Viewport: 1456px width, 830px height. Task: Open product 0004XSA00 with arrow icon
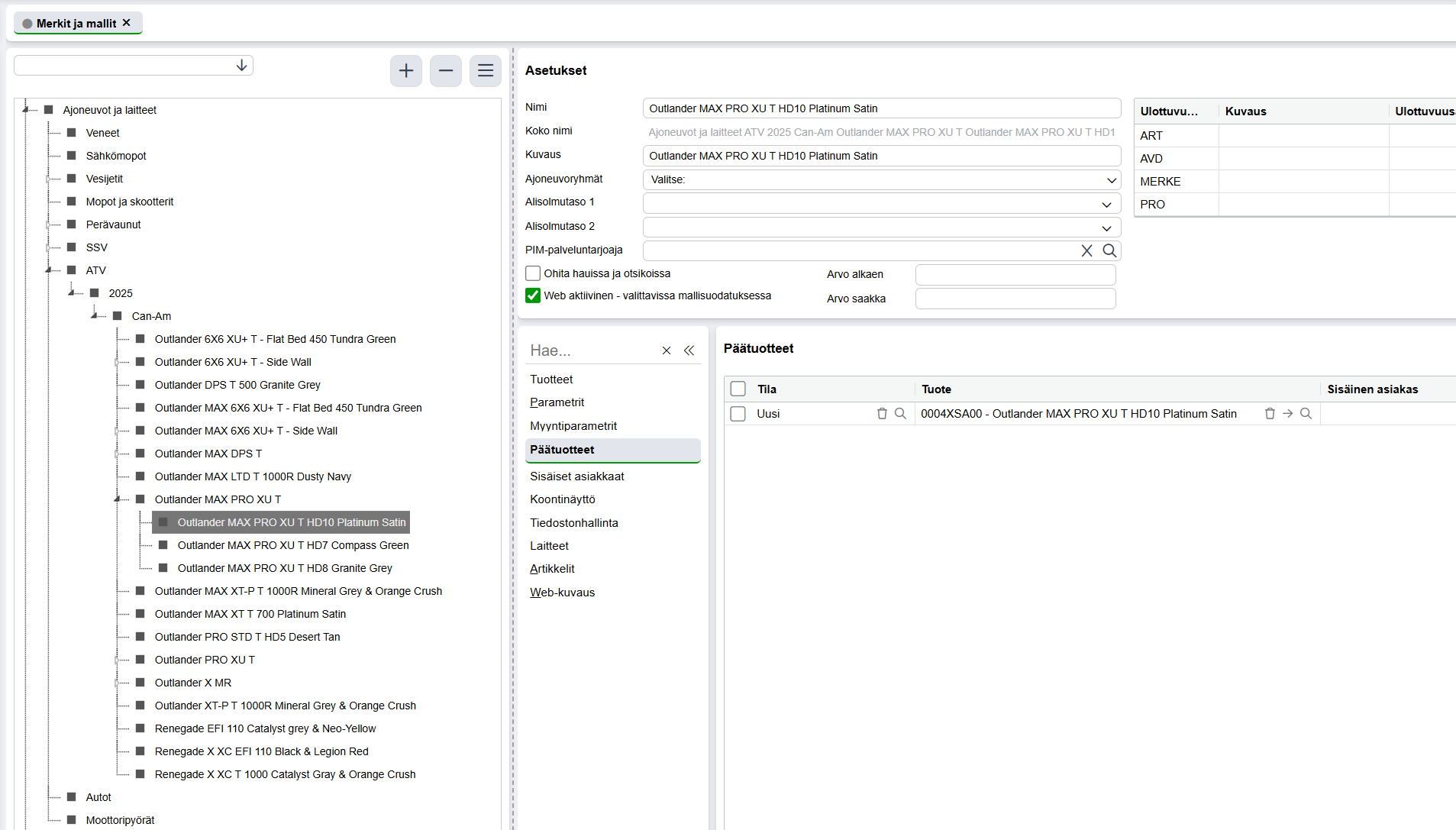pos(1288,413)
